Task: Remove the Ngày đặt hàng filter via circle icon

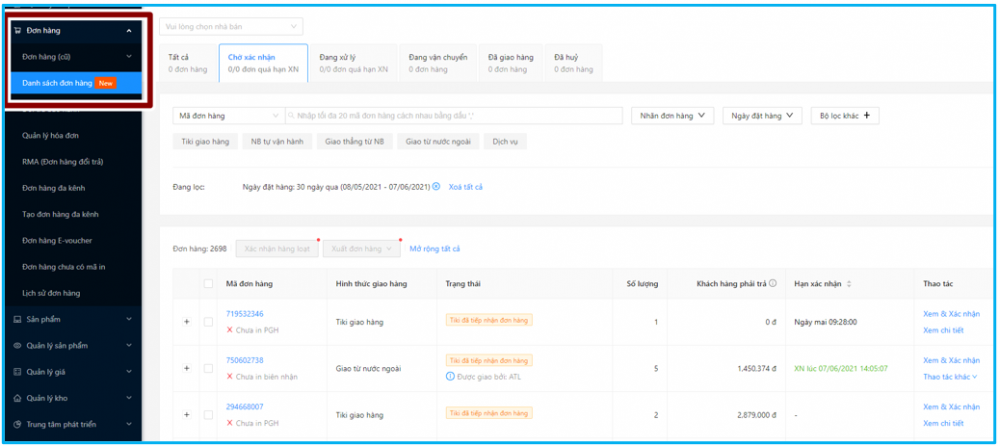Action: coord(436,187)
